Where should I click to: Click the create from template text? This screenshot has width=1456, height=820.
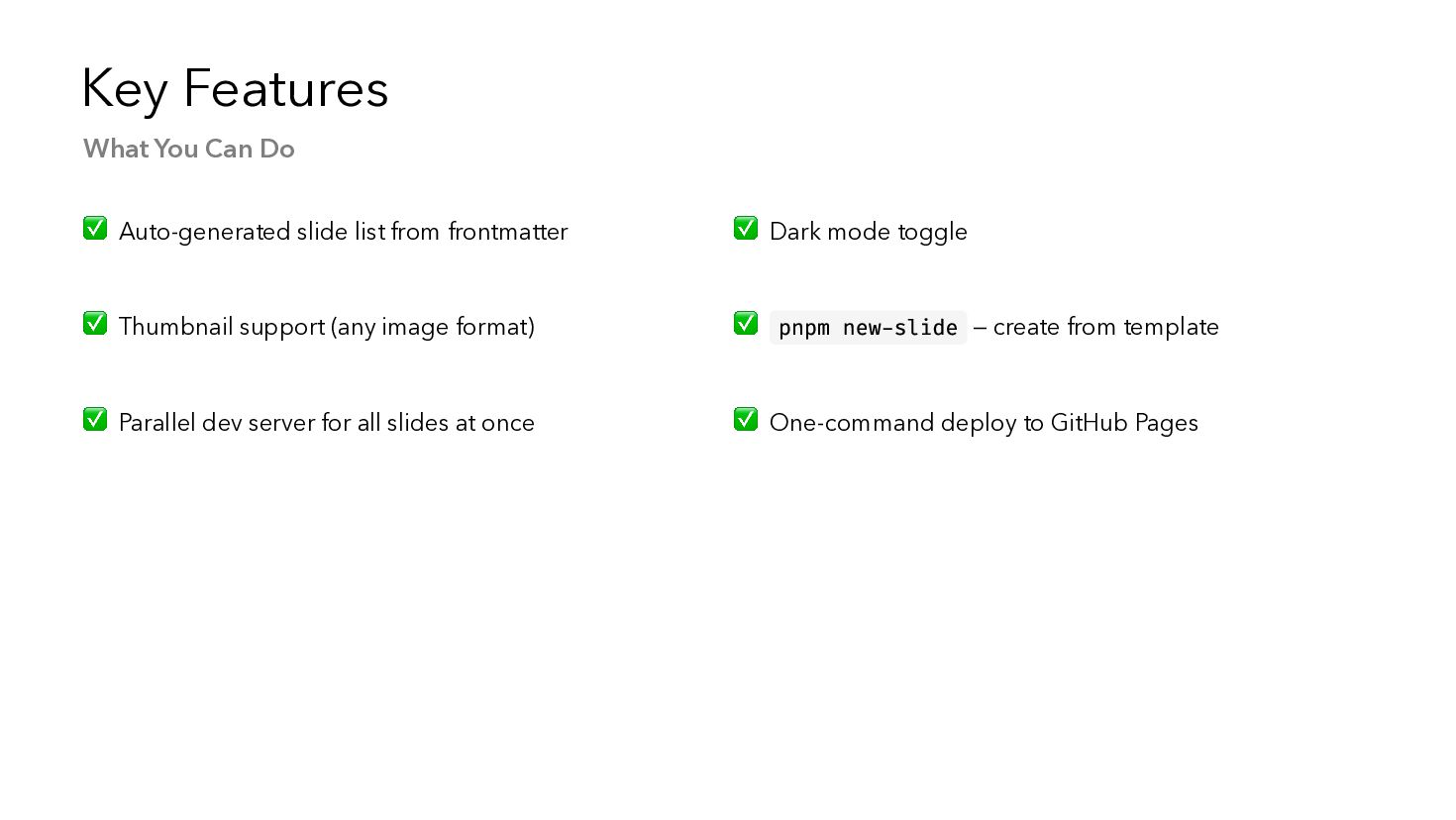pyautogui.click(x=1105, y=327)
